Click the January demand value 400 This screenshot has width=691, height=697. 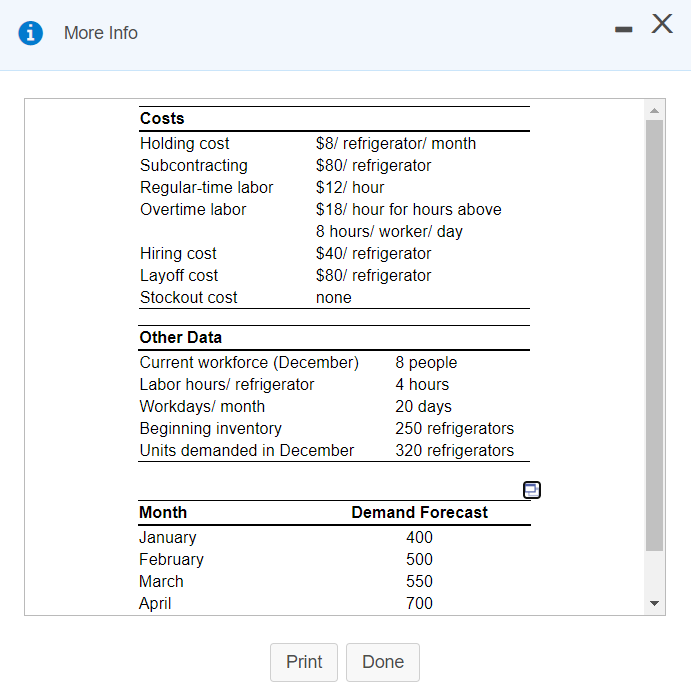419,537
